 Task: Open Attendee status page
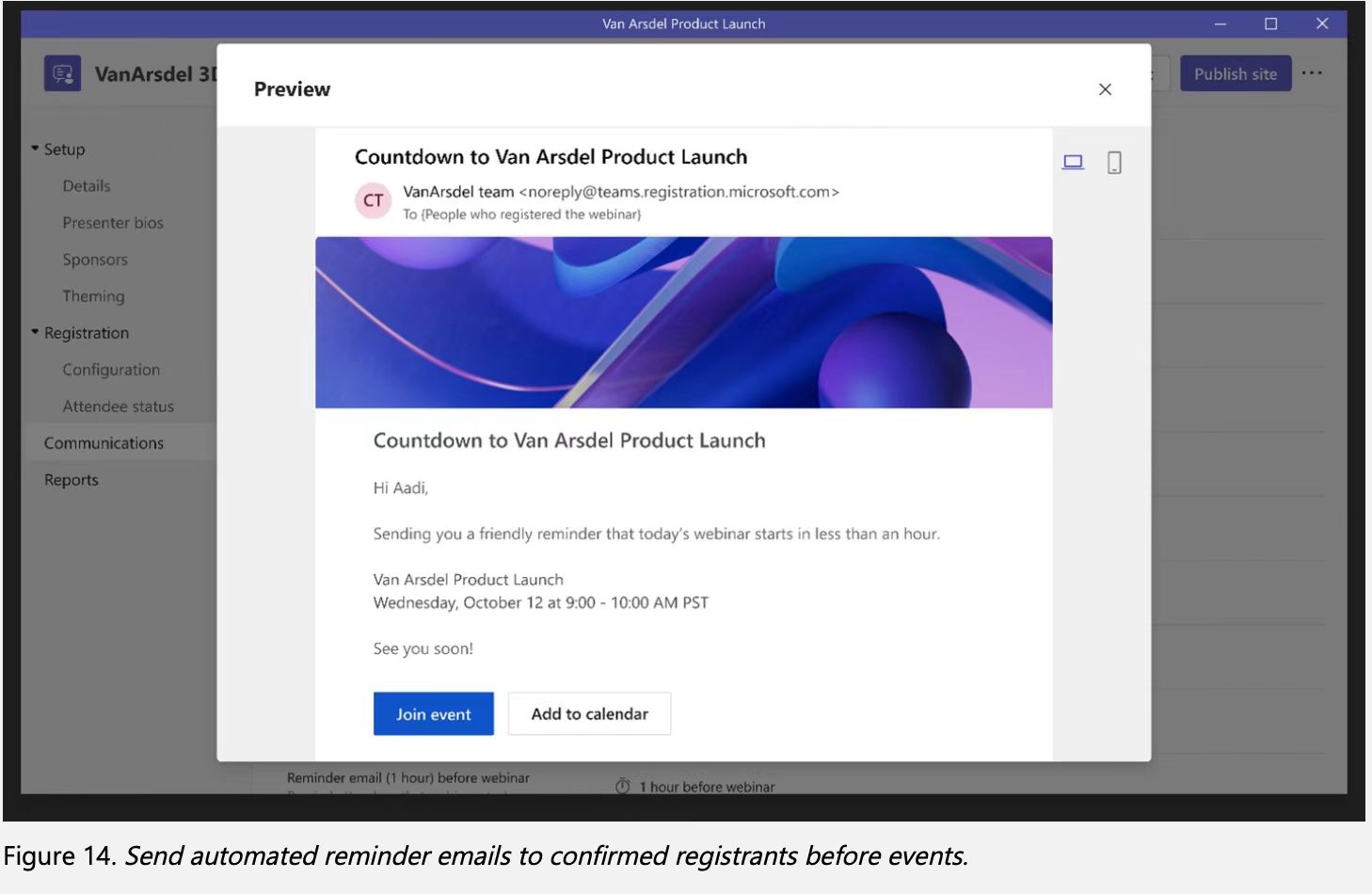(x=119, y=407)
